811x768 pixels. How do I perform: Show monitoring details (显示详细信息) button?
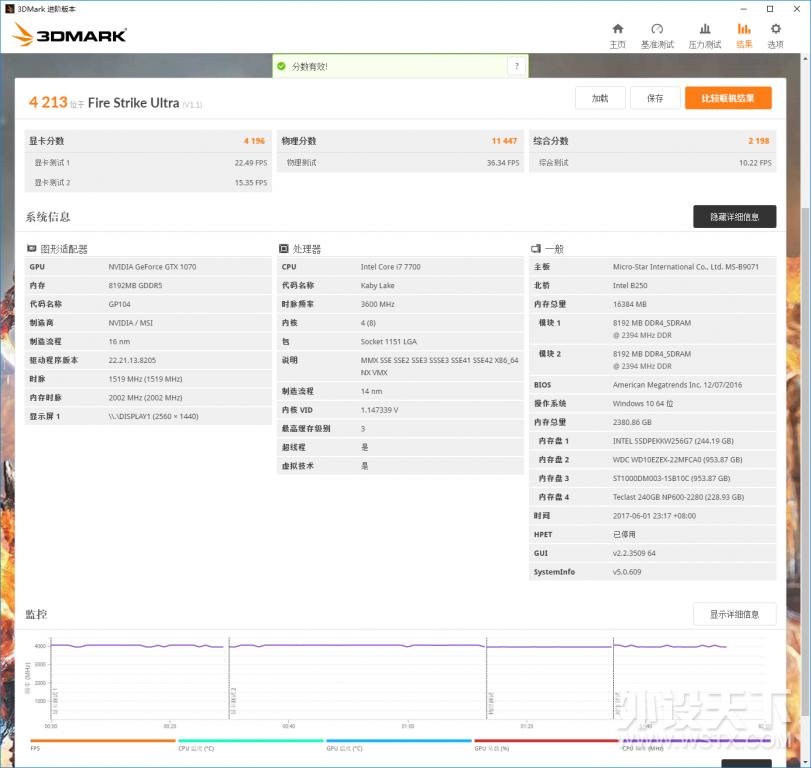pyautogui.click(x=734, y=614)
